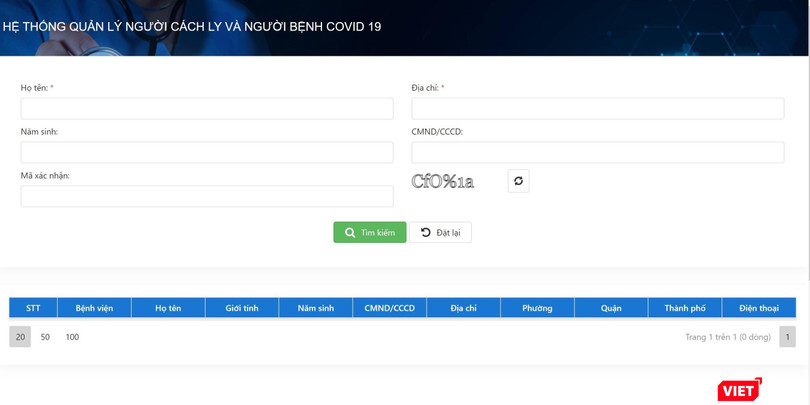
Task: Select 100 rows per page
Action: [x=72, y=337]
